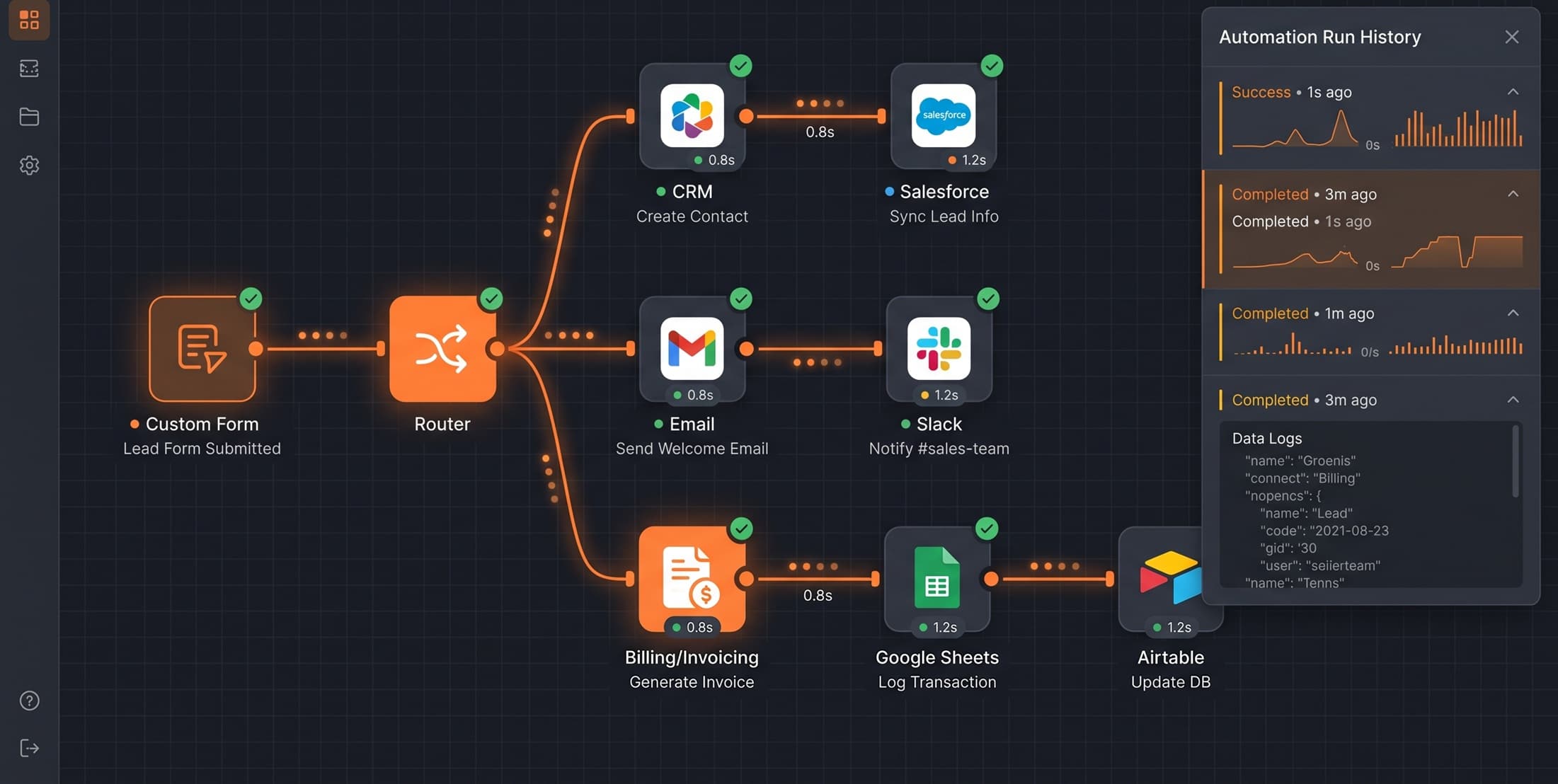
Task: Select the Slack node icon
Action: (939, 349)
